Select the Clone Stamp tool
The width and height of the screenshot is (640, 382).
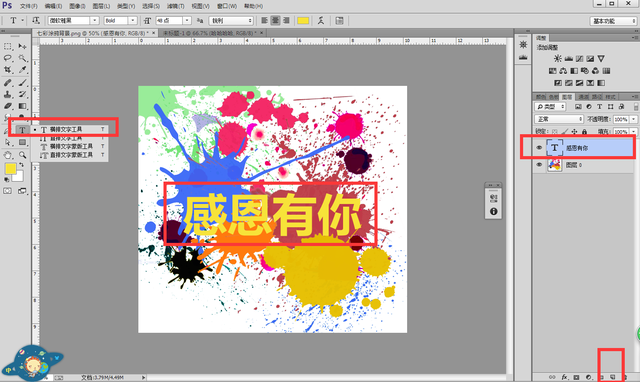[x=8, y=94]
